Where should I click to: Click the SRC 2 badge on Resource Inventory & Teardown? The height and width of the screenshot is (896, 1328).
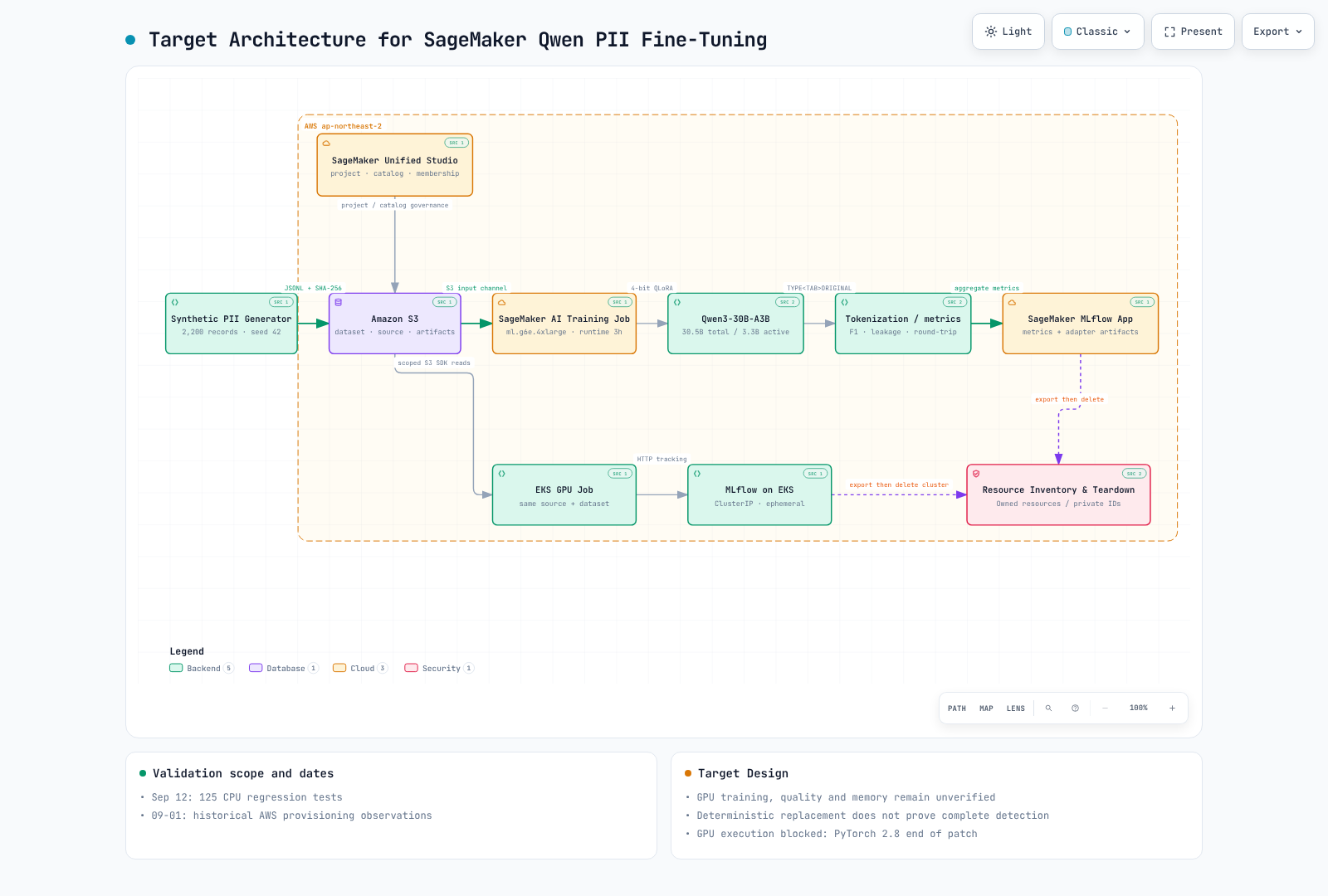click(x=1135, y=474)
